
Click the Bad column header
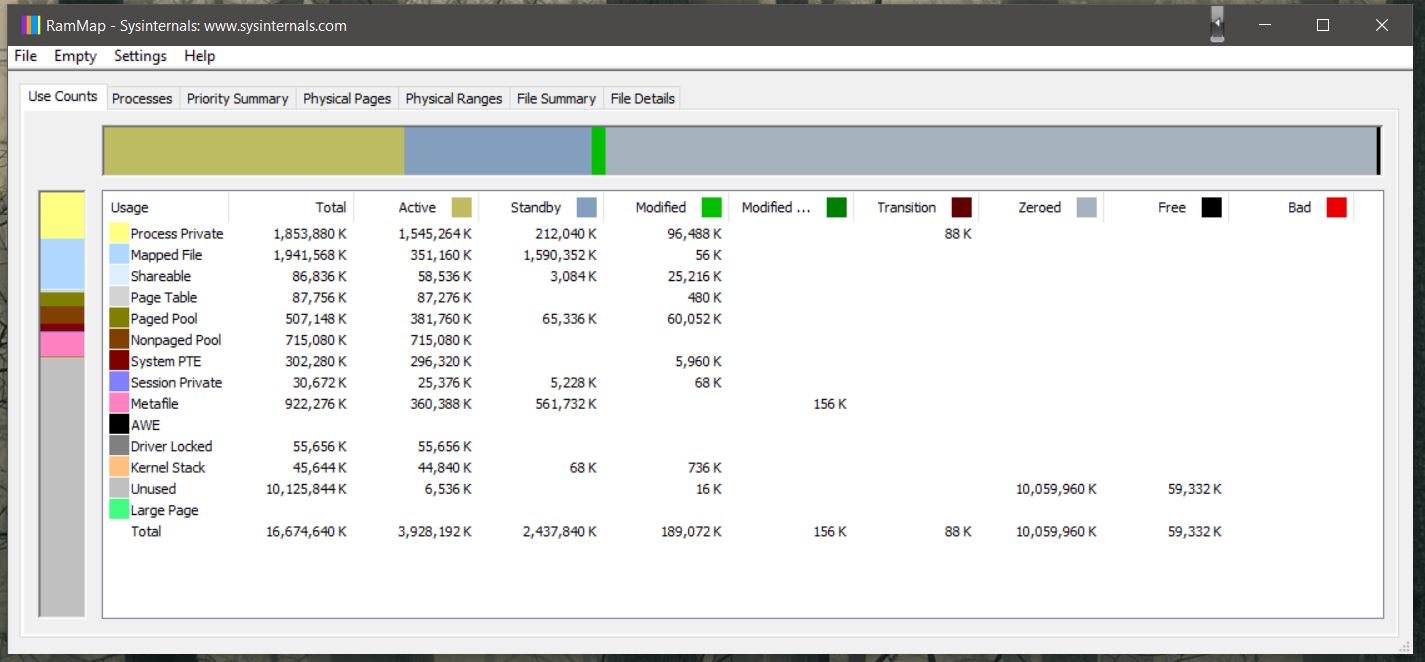[1291, 207]
